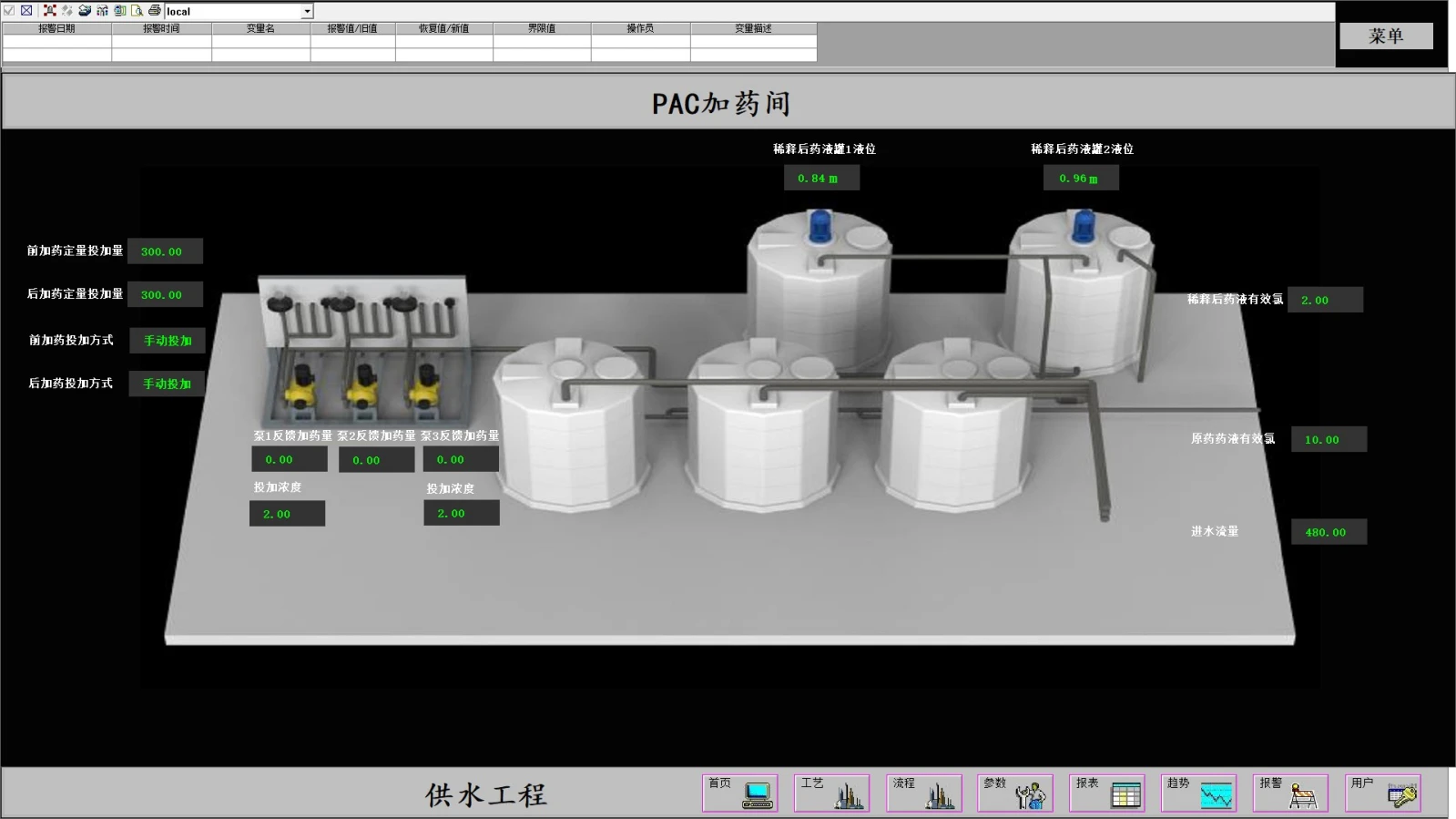Open the 报警 alarm screen

[x=1291, y=793]
